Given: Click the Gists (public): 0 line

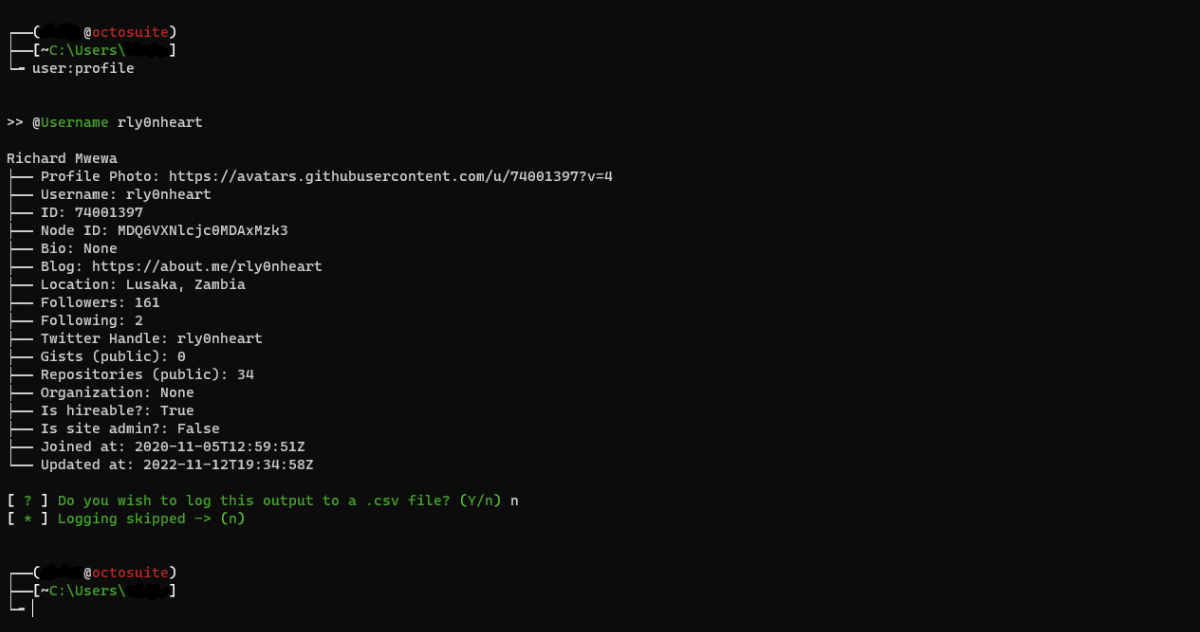Looking at the screenshot, I should click(x=113, y=356).
